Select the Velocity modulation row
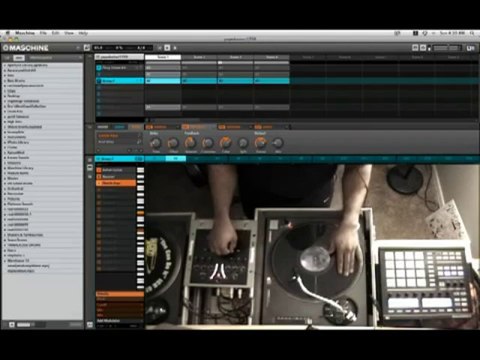 (x=120, y=294)
